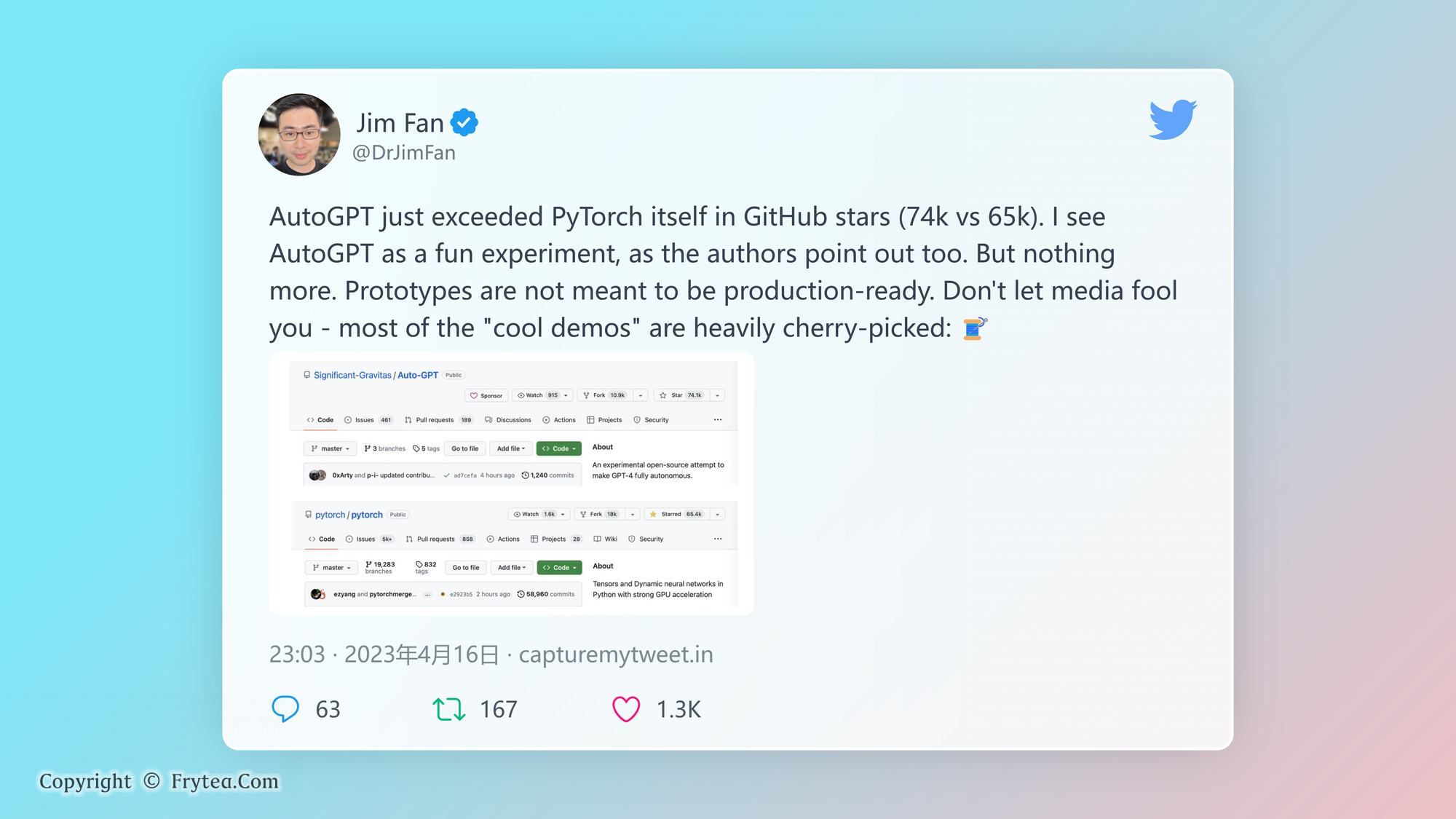The image size is (1456, 819).
Task: Click the Twitter bird logo
Action: 1173,119
